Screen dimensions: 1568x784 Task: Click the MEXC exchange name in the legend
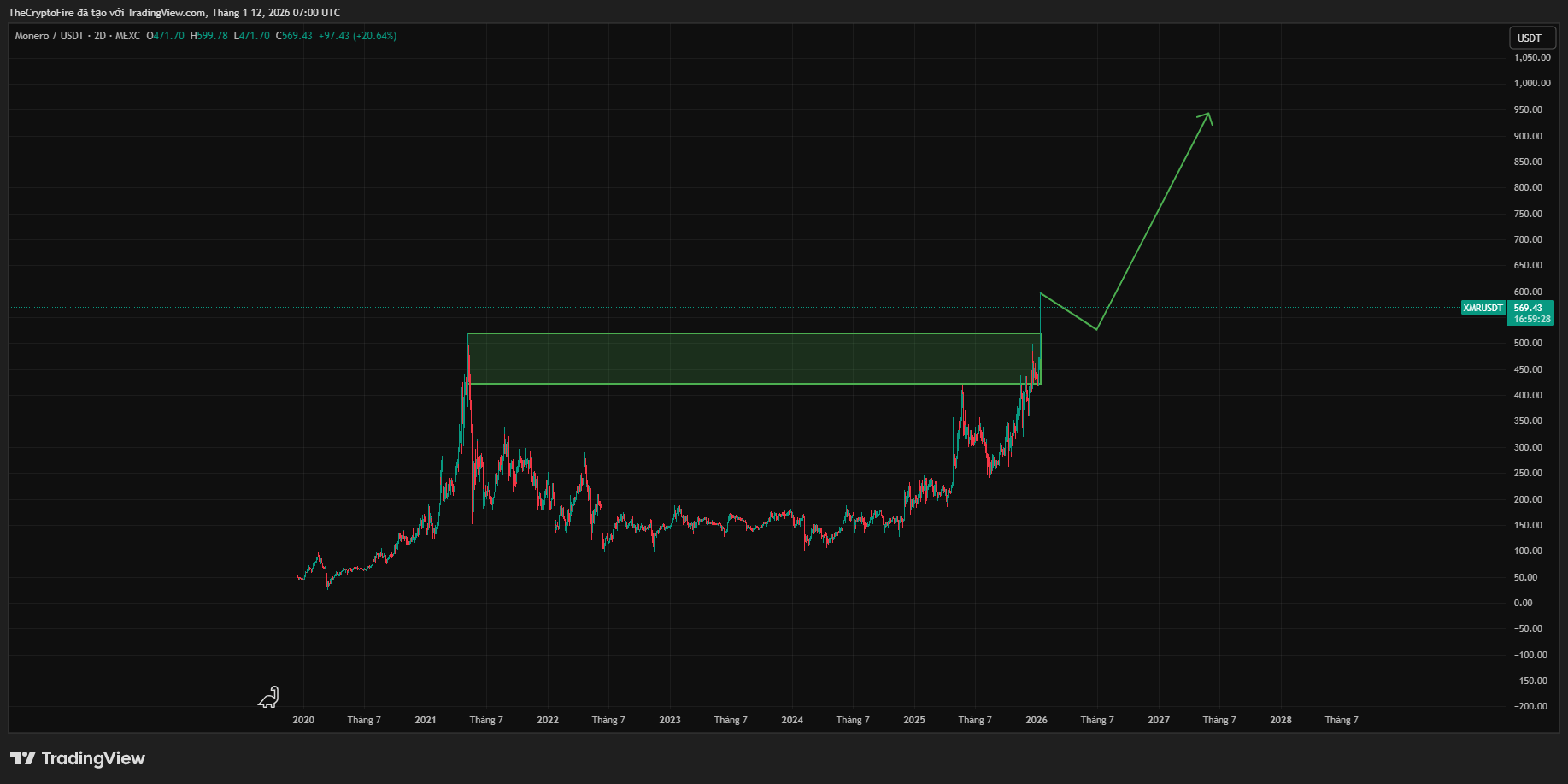click(128, 36)
